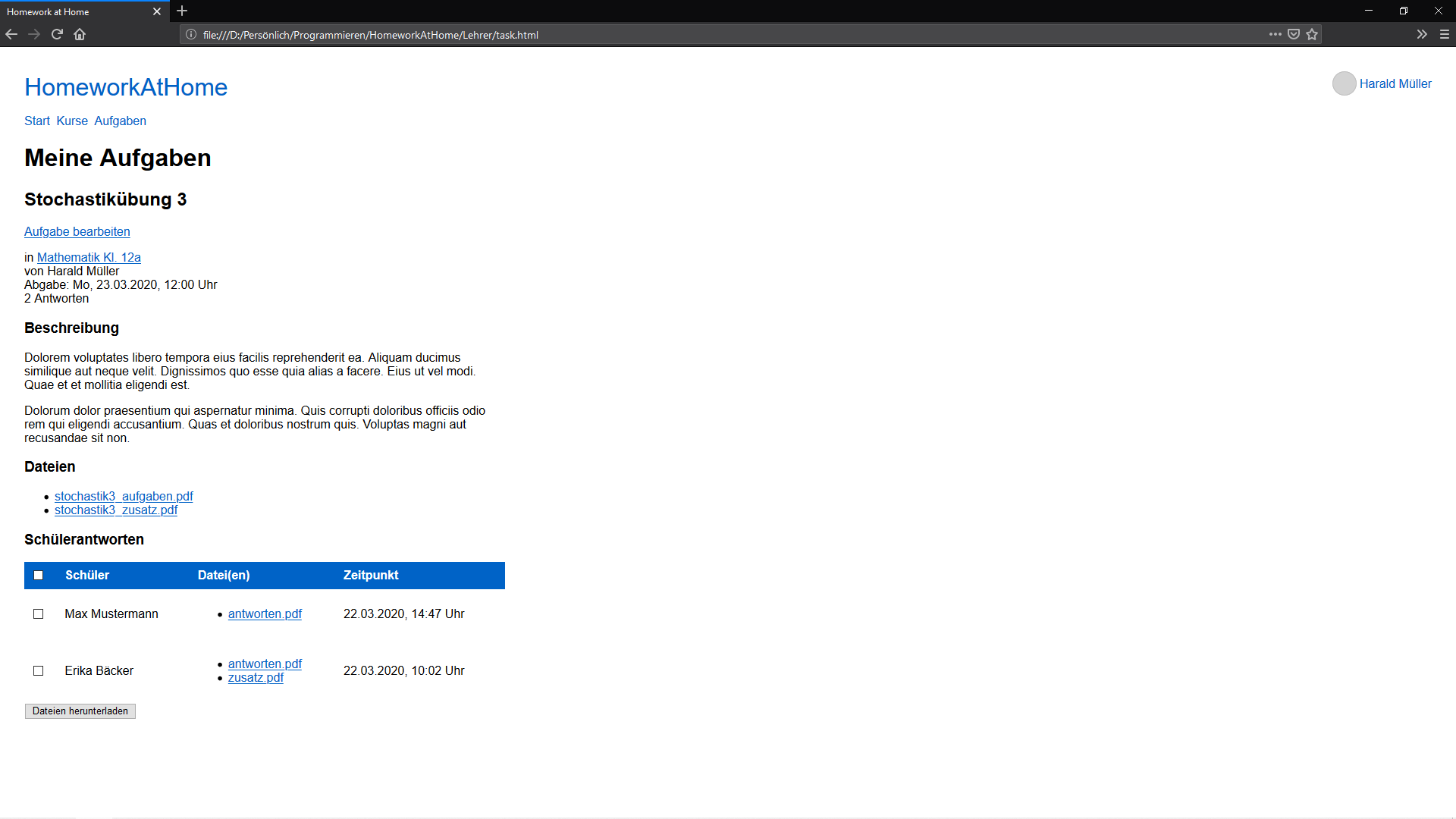The image size is (1456, 819).
Task: Open stochastik3_aufgaben.pdf file link
Action: coord(124,497)
